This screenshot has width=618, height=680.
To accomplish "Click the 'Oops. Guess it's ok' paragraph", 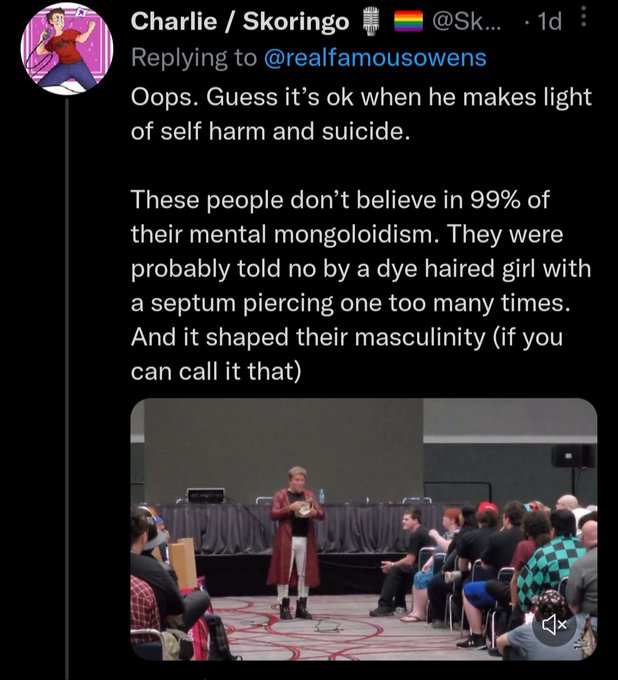I will click(361, 114).
